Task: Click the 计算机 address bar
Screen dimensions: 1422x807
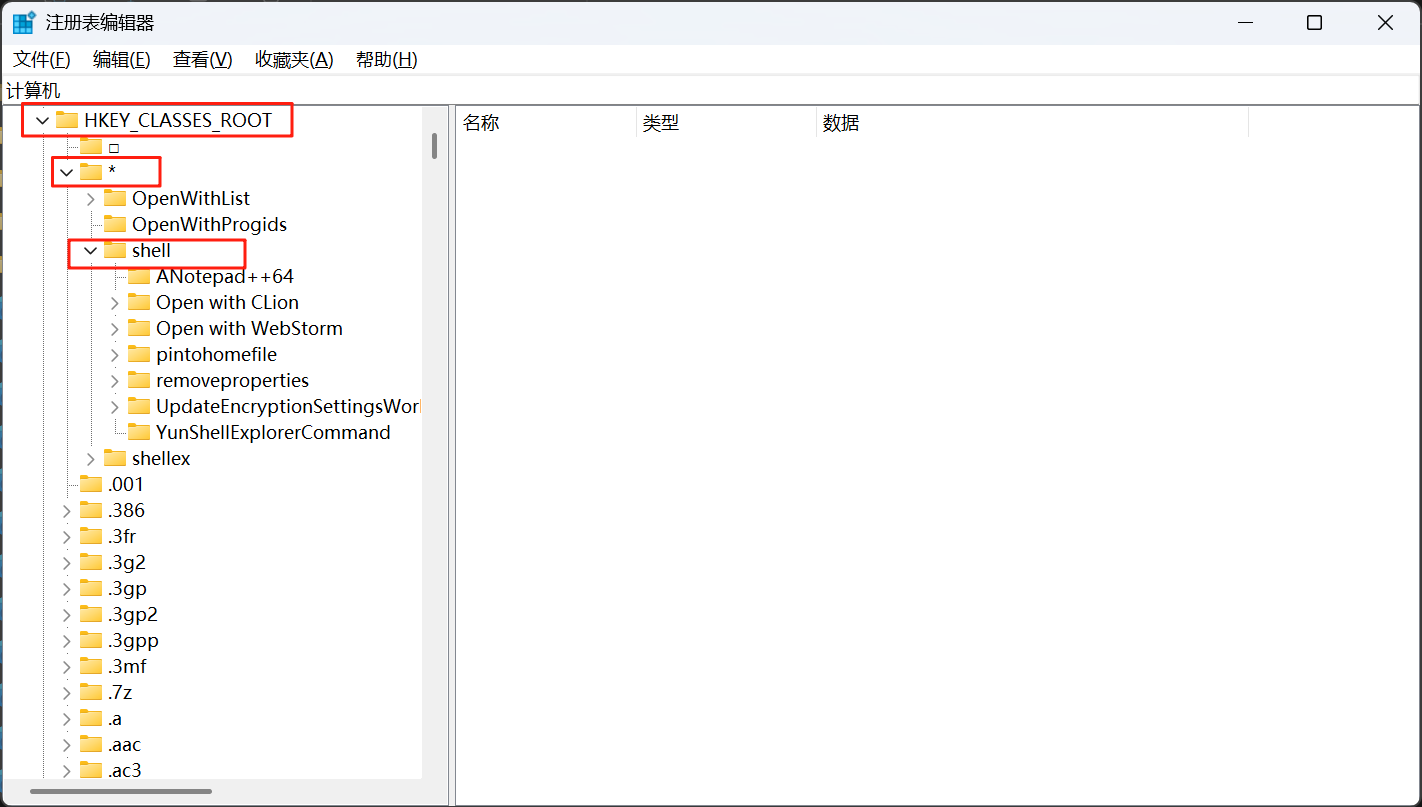Action: [710, 91]
